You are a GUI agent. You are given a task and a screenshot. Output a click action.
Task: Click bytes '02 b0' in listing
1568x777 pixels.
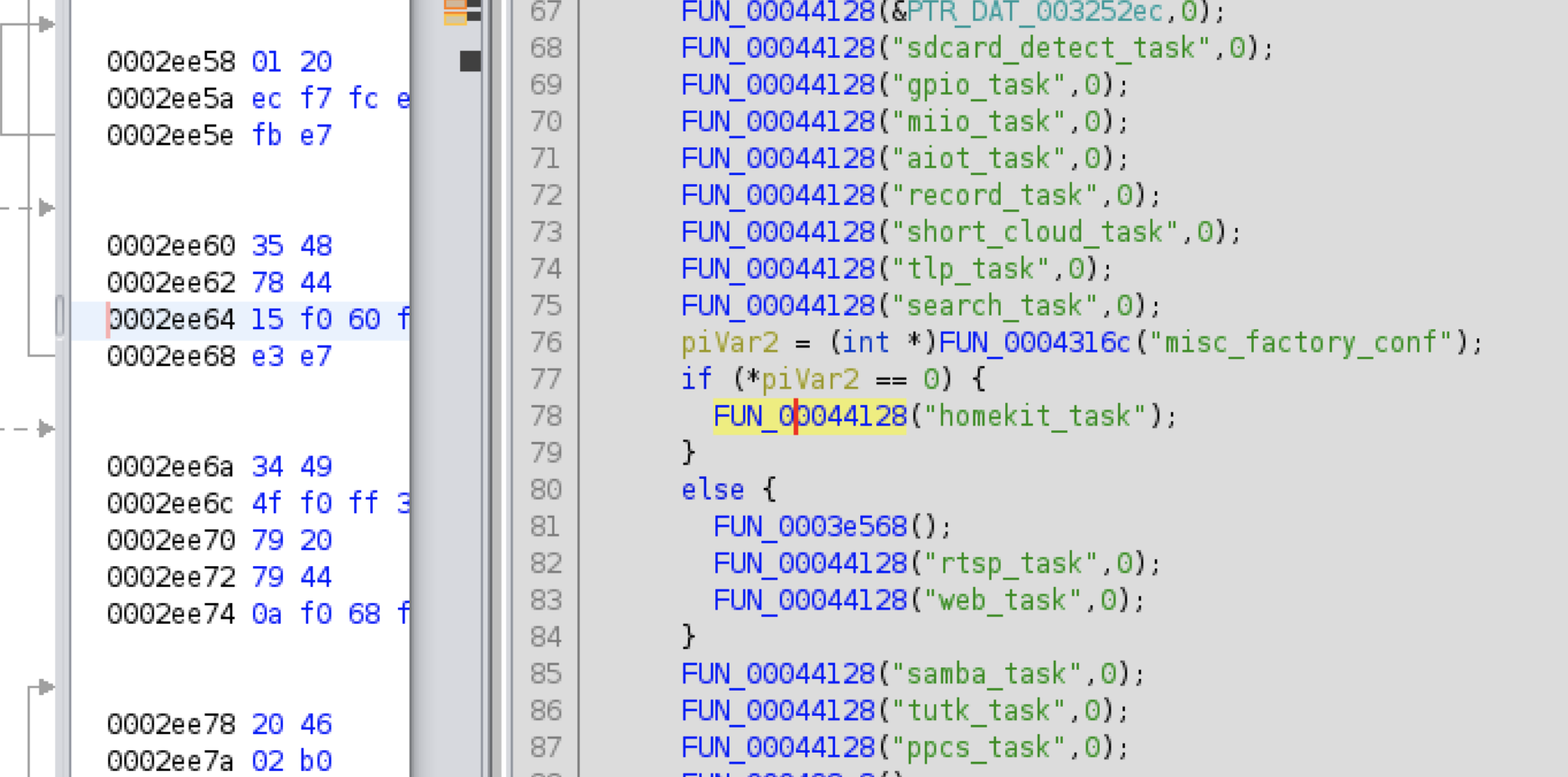click(291, 761)
